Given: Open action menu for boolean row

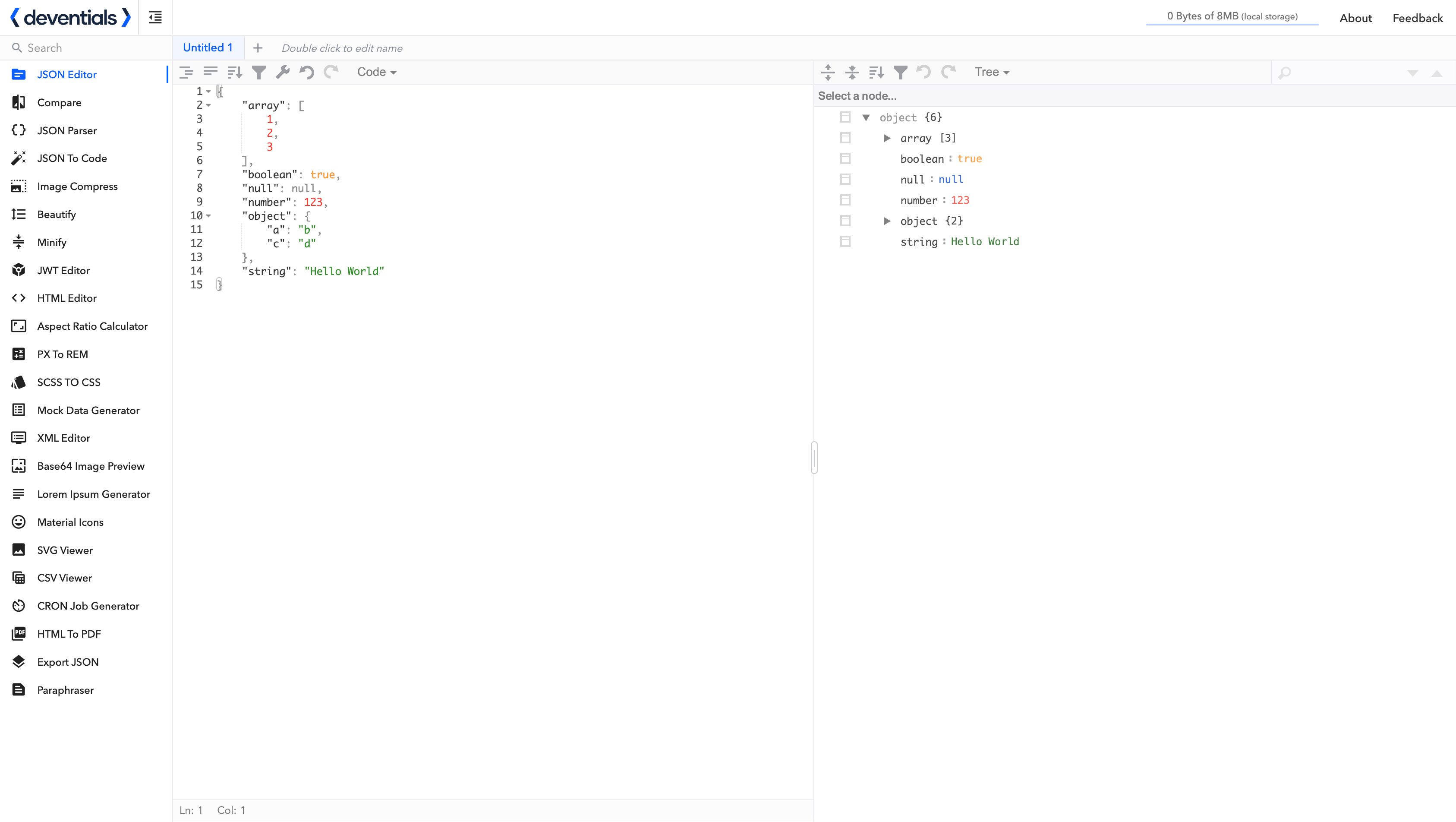Looking at the screenshot, I should pos(845,158).
